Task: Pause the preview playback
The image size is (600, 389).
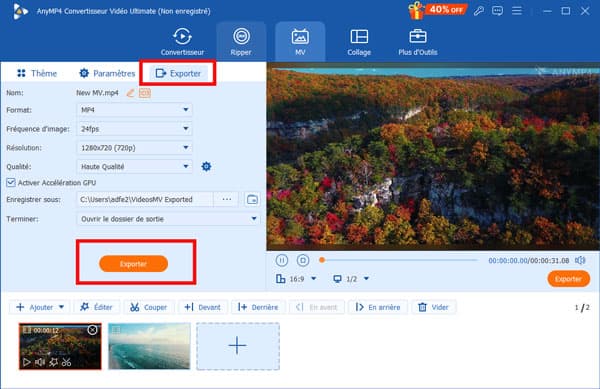Action: tap(282, 260)
